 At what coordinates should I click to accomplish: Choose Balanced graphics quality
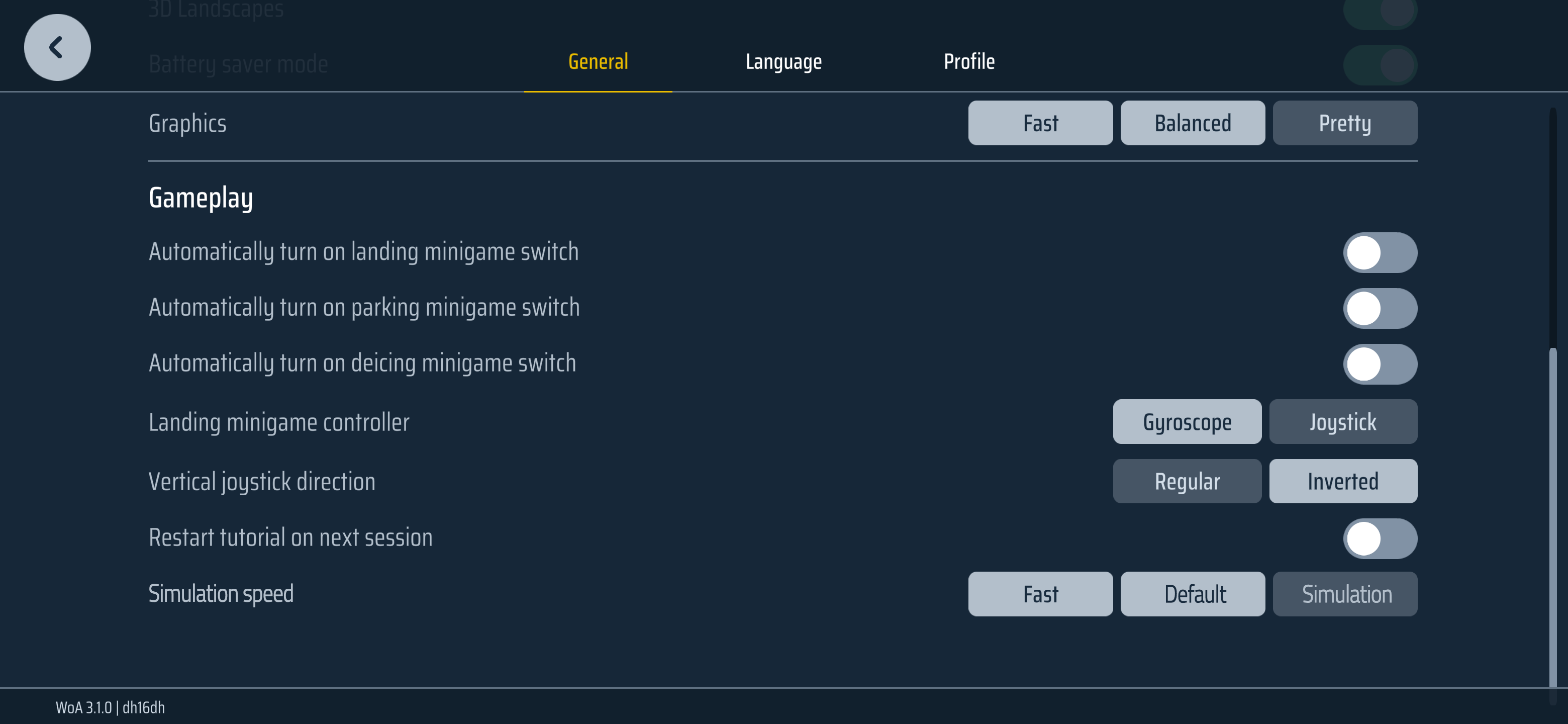[1193, 123]
